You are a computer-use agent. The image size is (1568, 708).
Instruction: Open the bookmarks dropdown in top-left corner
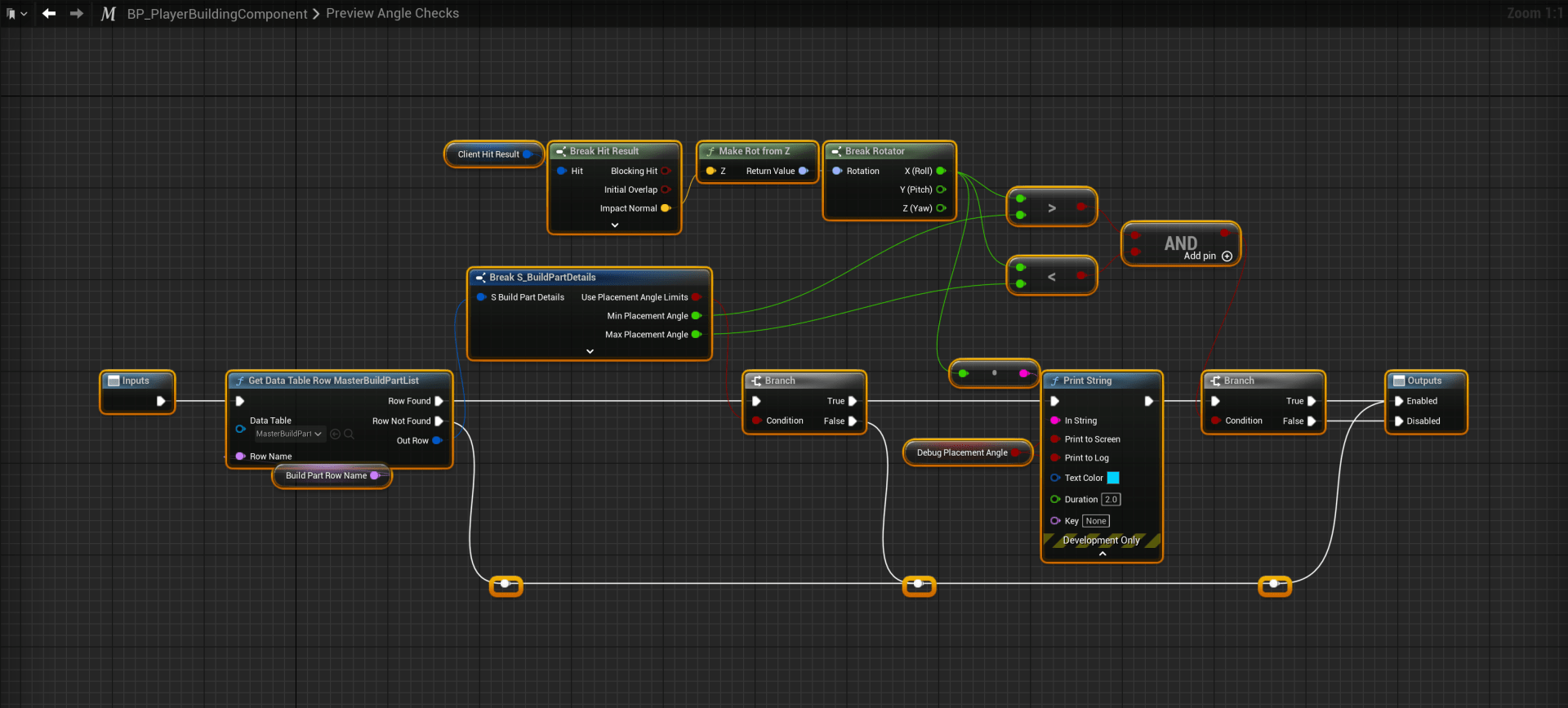(16, 14)
